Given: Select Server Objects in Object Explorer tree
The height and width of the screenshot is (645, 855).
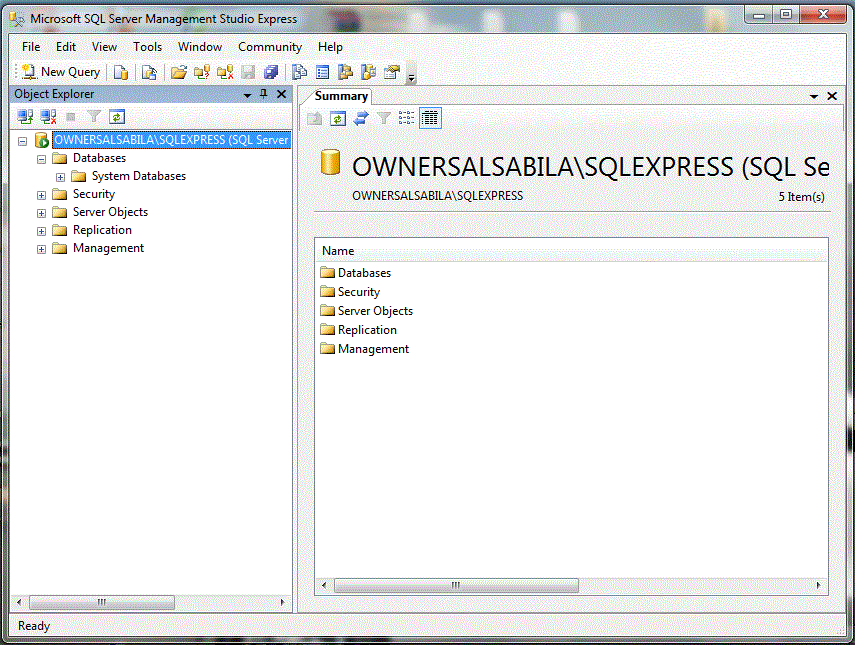Looking at the screenshot, I should [110, 212].
